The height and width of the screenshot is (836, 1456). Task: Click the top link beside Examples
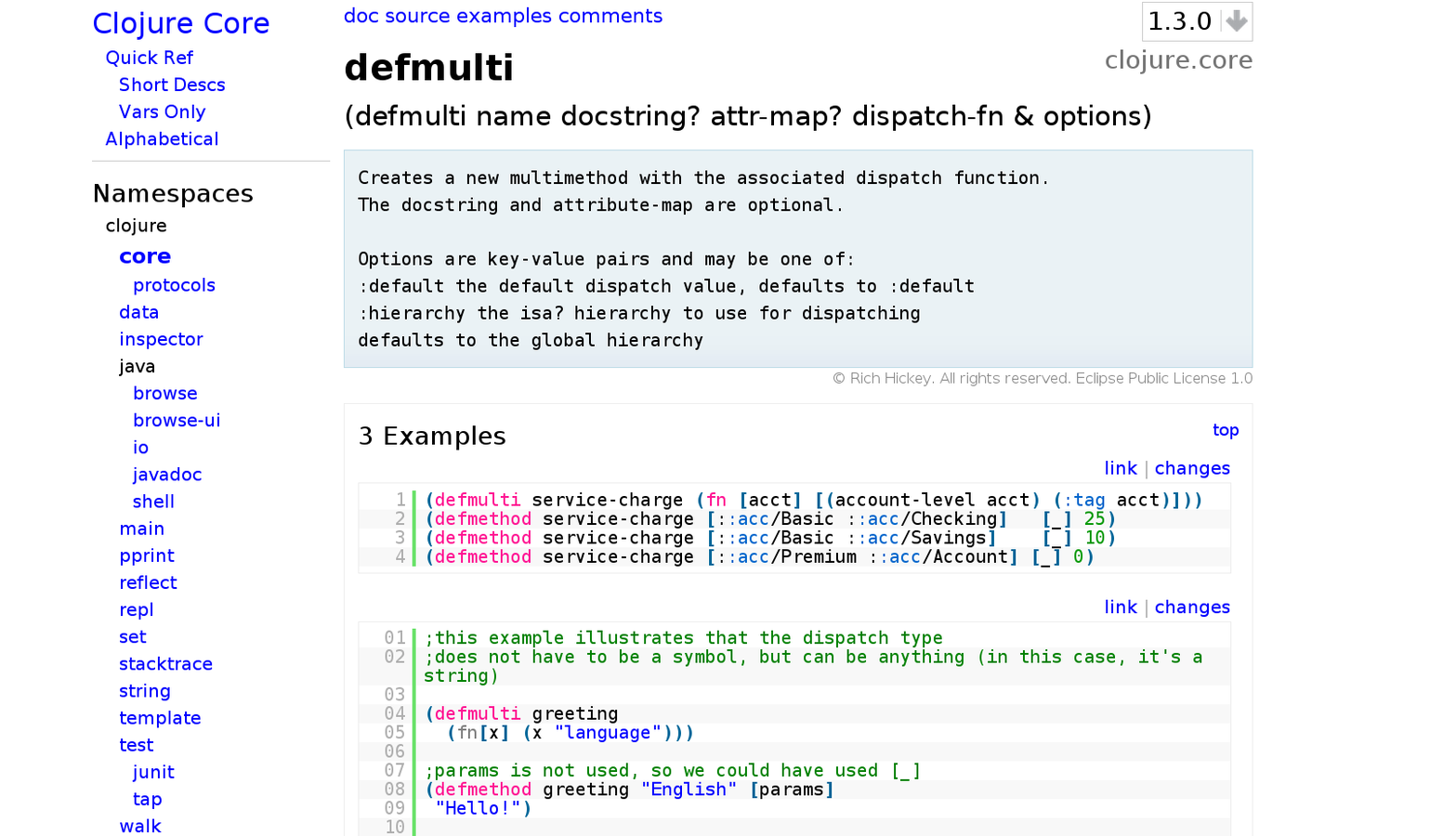coord(1226,430)
